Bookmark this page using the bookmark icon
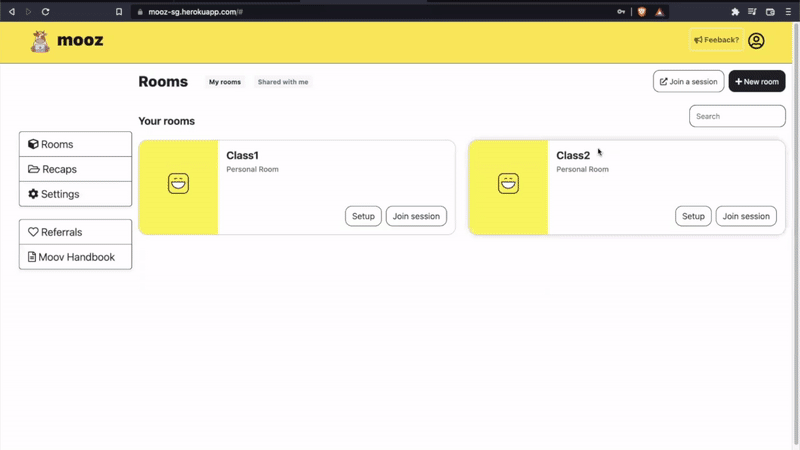This screenshot has height=450, width=800. 119,12
